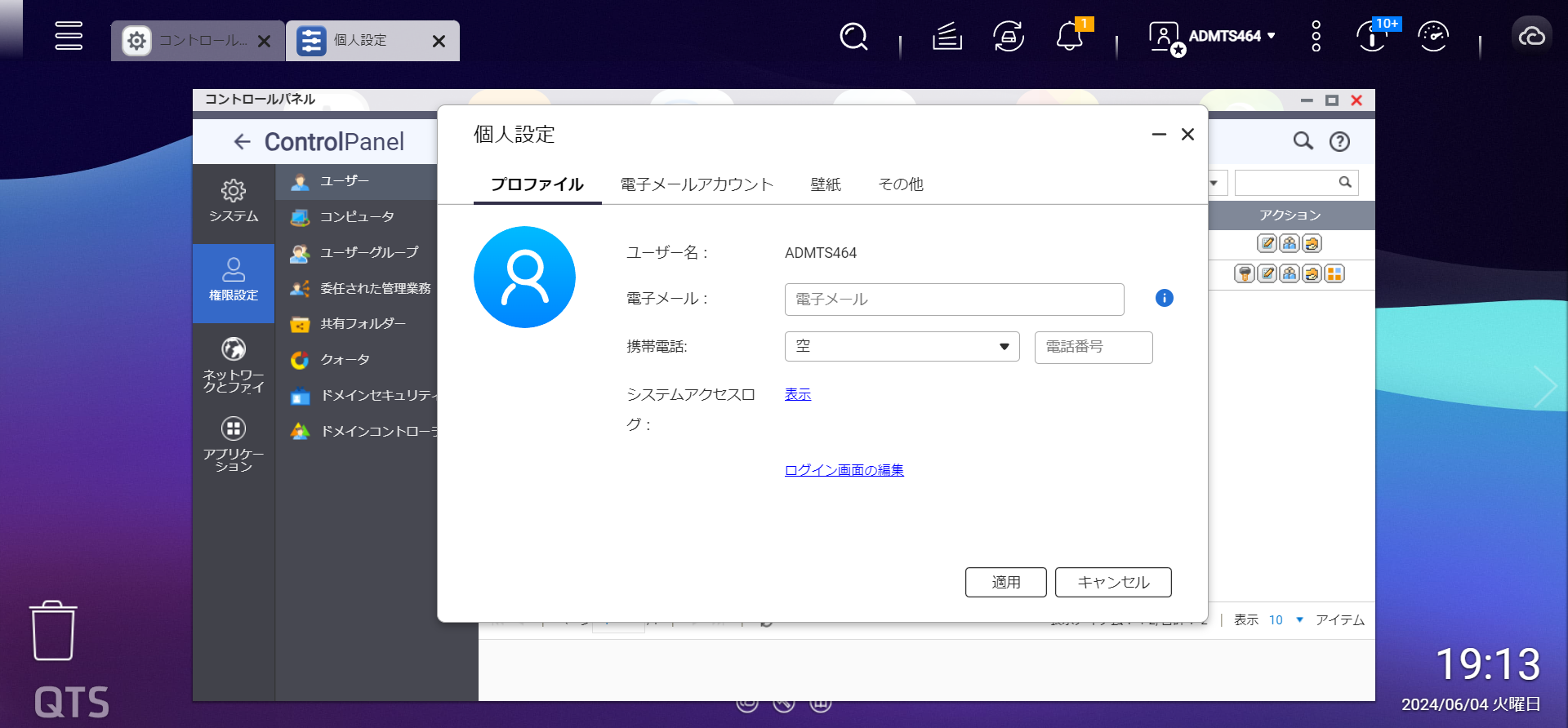The height and width of the screenshot is (728, 1568).
Task: Open the three-dot more options menu
Action: click(x=1316, y=37)
